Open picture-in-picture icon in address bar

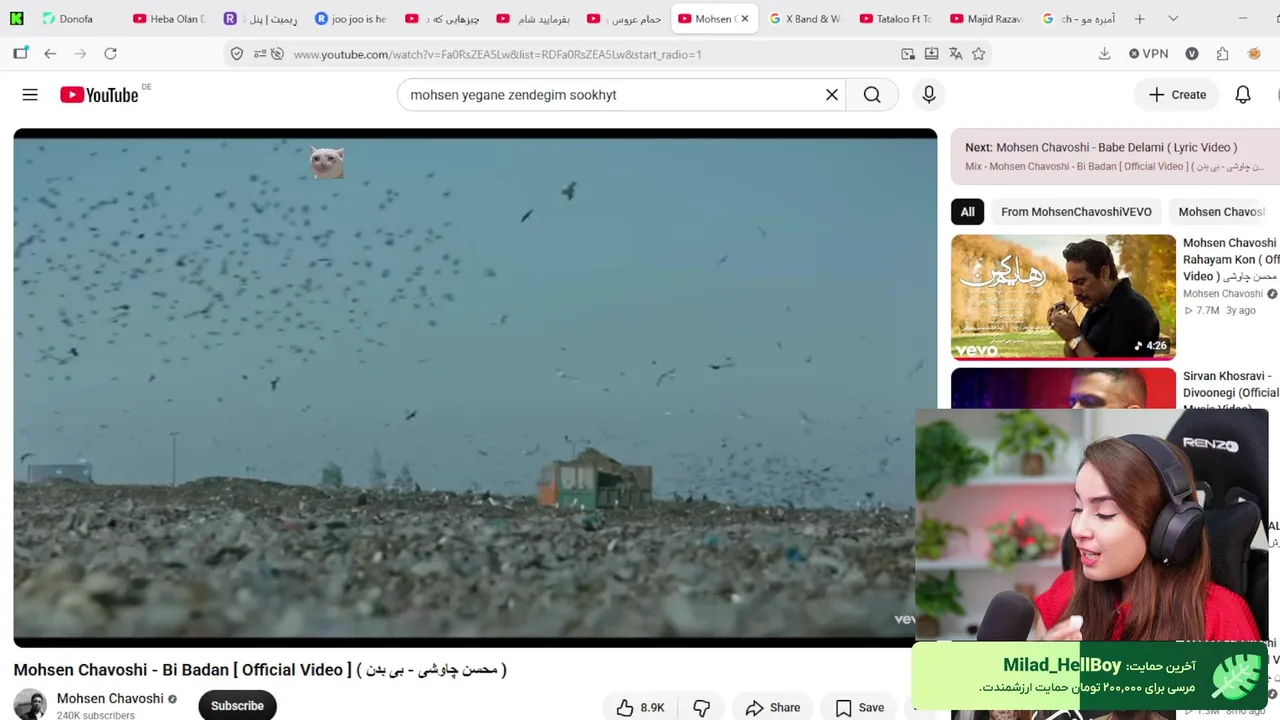coord(908,54)
